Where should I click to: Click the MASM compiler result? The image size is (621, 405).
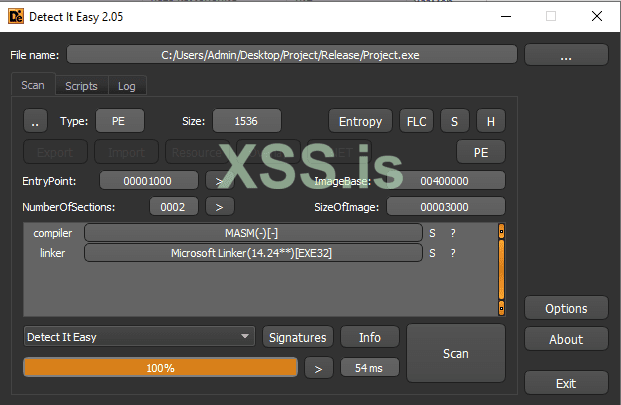pyautogui.click(x=253, y=233)
